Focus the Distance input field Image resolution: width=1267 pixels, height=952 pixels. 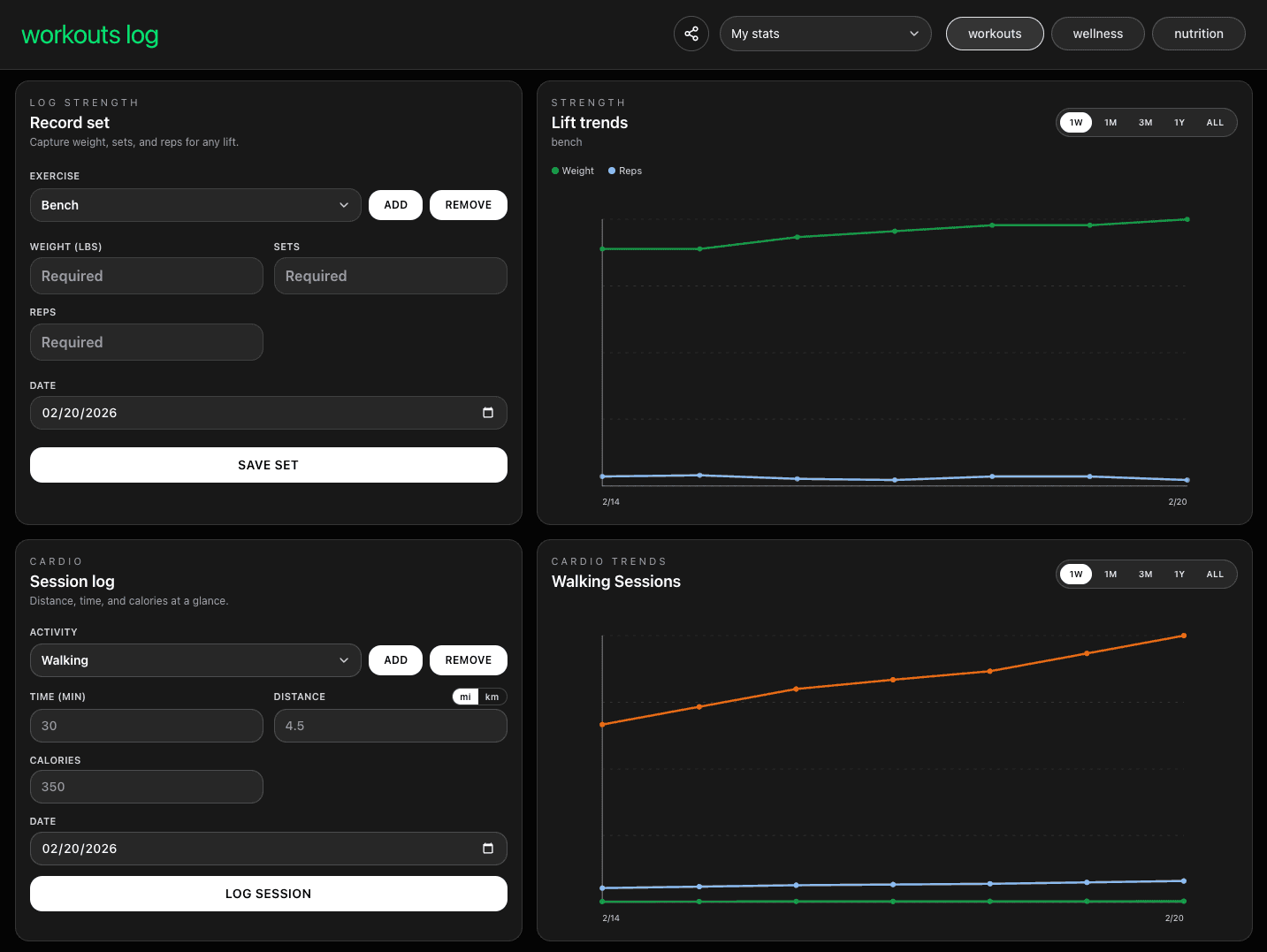(391, 726)
